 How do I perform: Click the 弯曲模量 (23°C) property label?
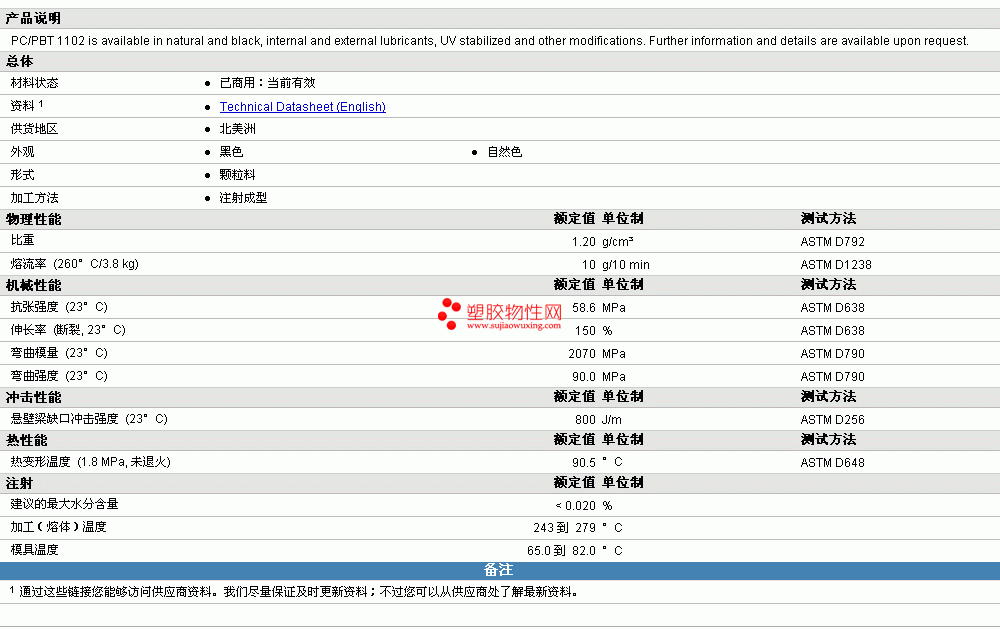59,353
